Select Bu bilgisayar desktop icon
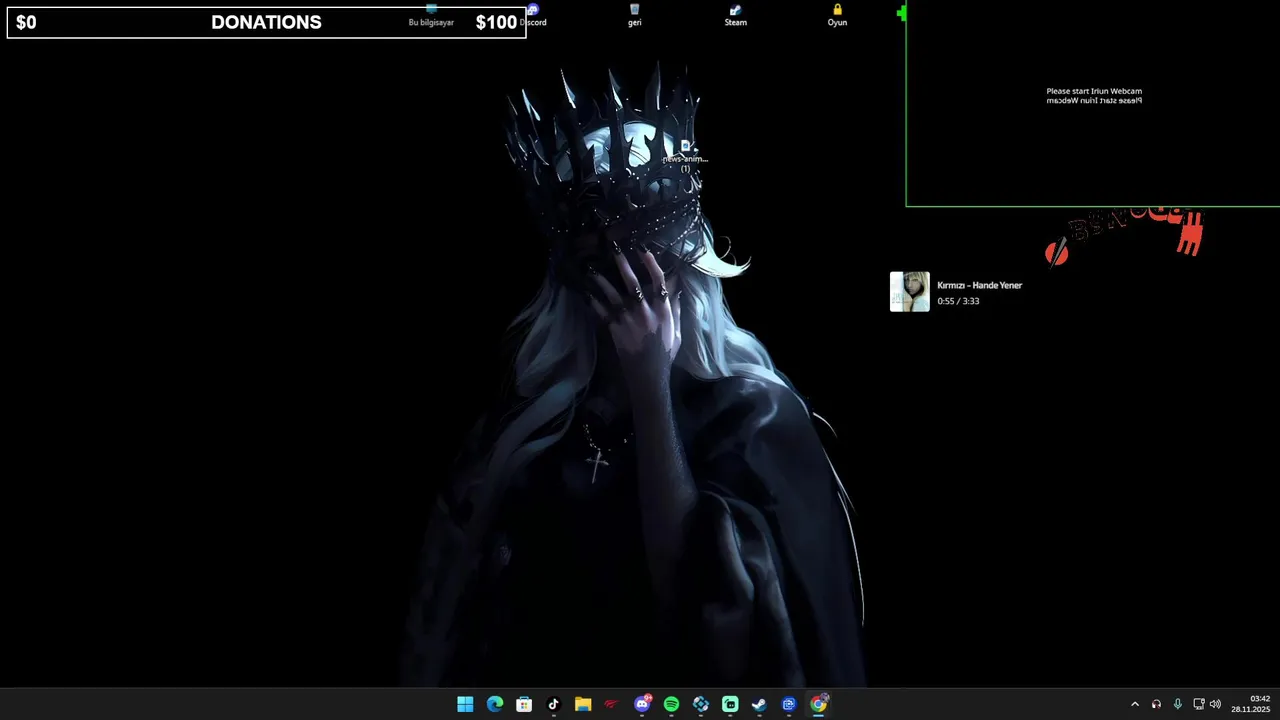 [x=431, y=15]
